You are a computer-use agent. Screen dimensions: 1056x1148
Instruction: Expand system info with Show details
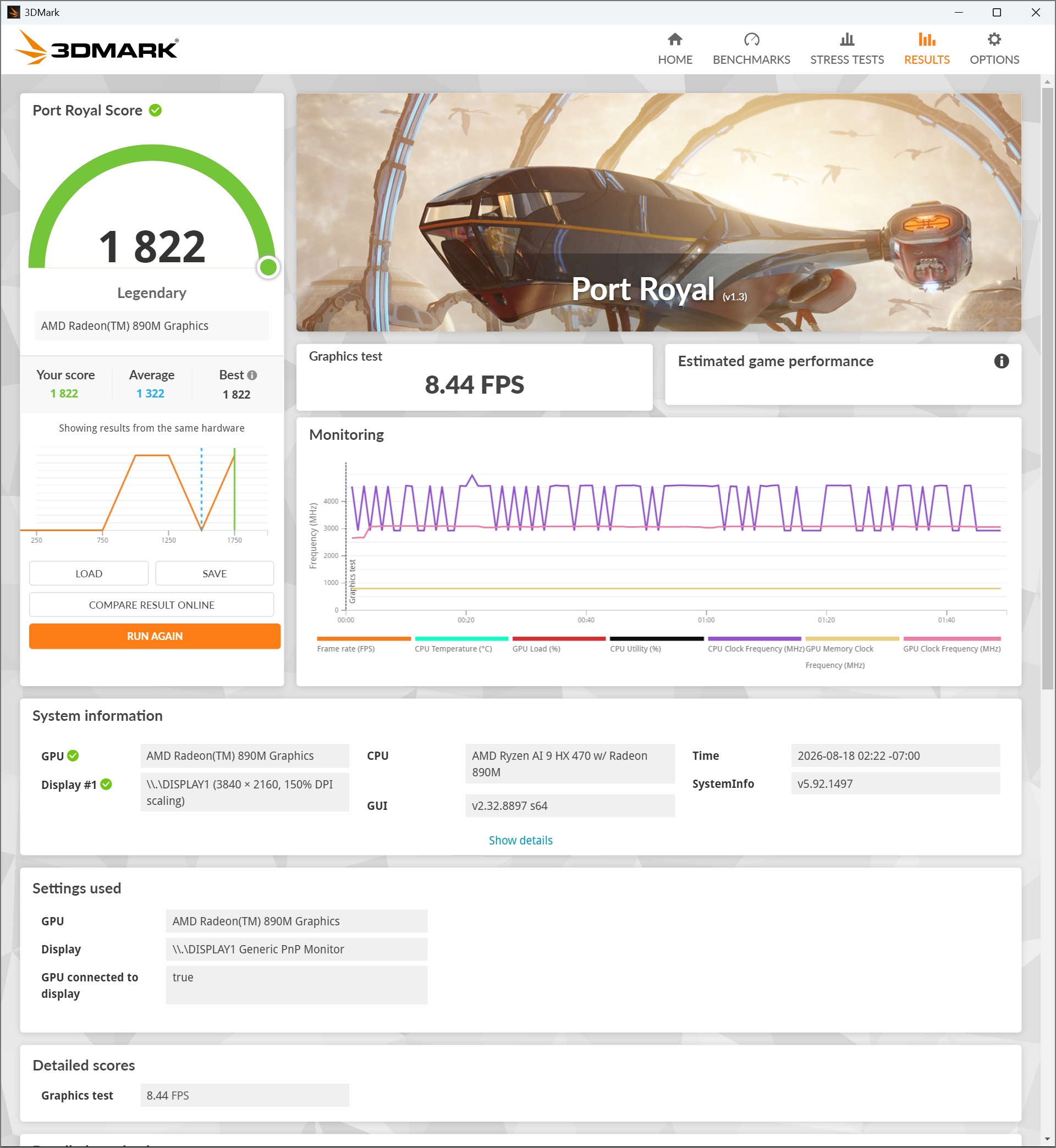(520, 840)
